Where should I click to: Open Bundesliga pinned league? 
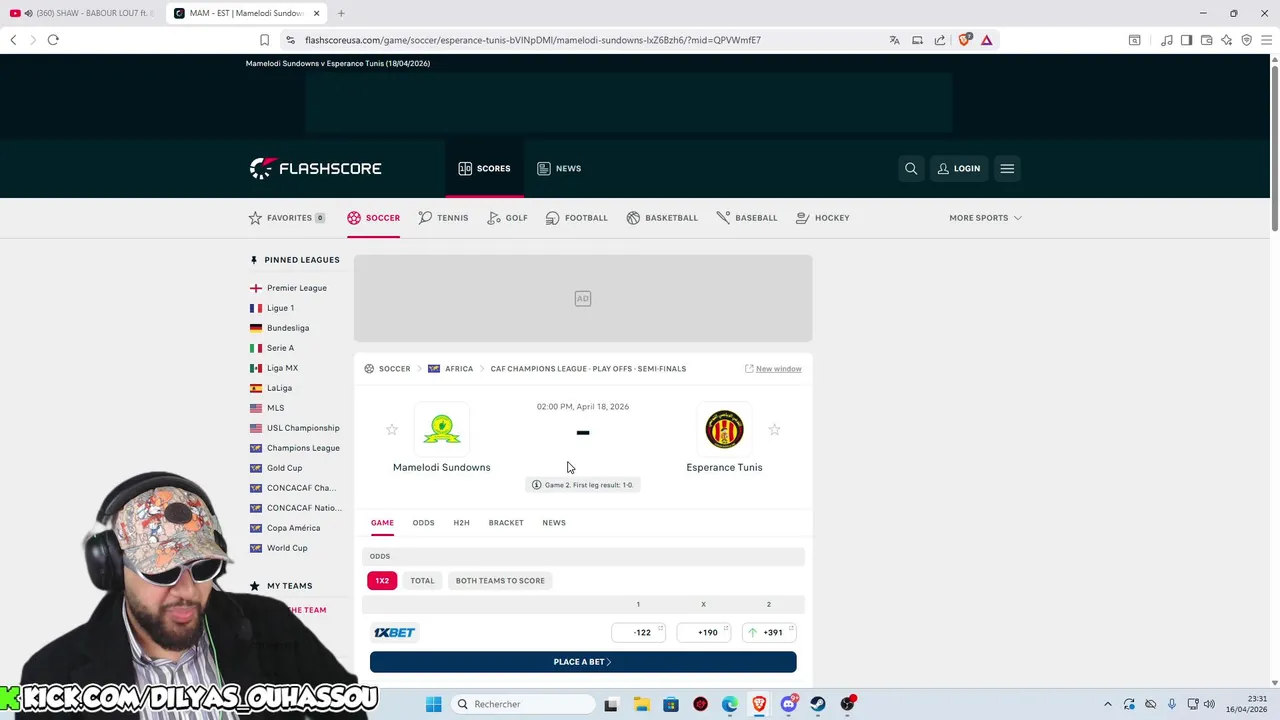(288, 328)
